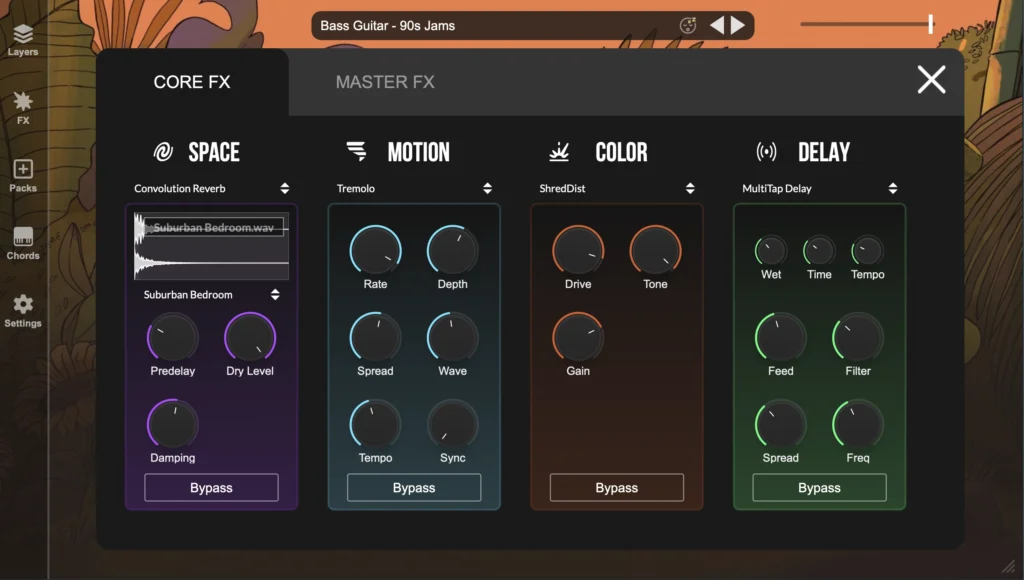This screenshot has height=580, width=1024.
Task: Close the FX panel with X
Action: tap(931, 80)
